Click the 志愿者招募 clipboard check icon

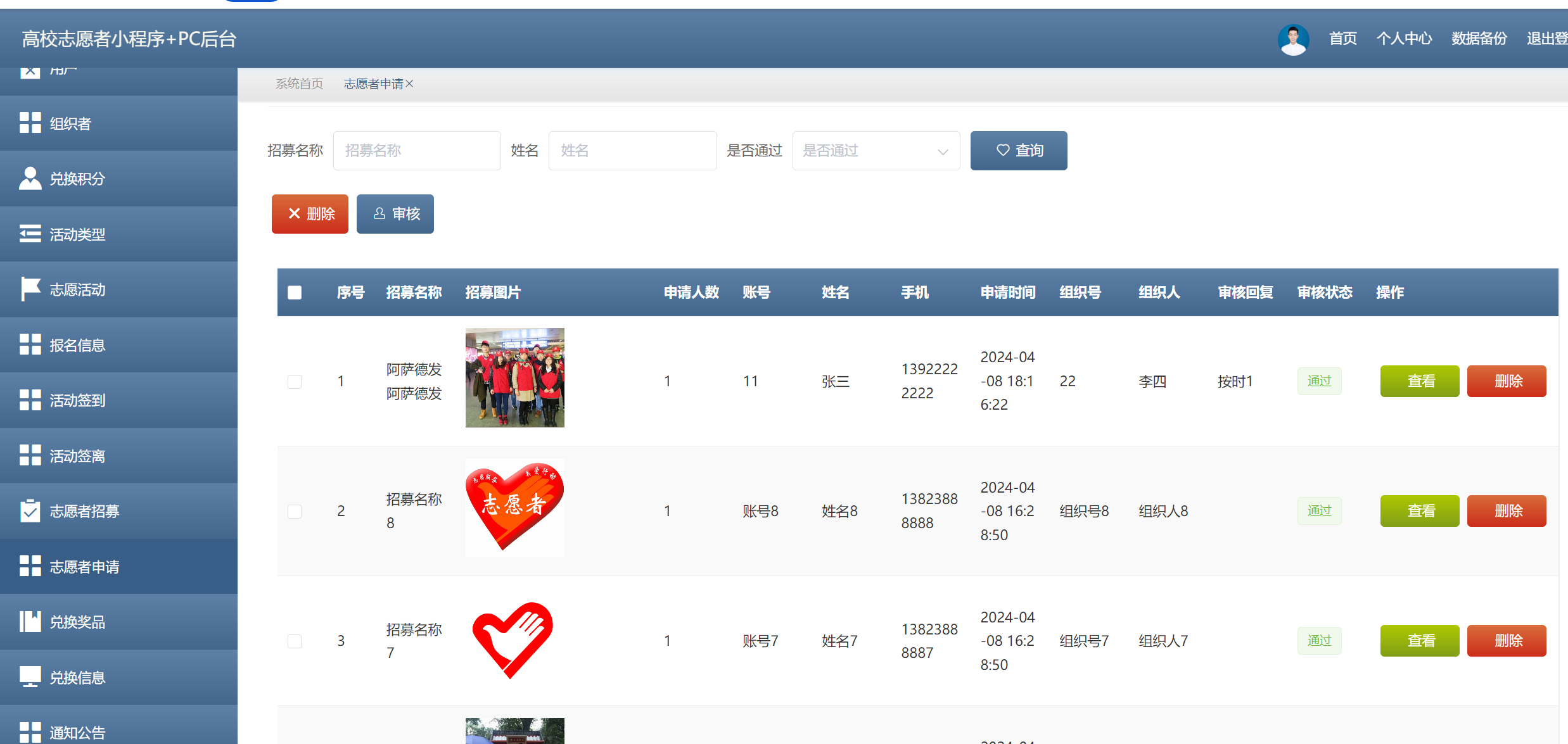[x=30, y=511]
